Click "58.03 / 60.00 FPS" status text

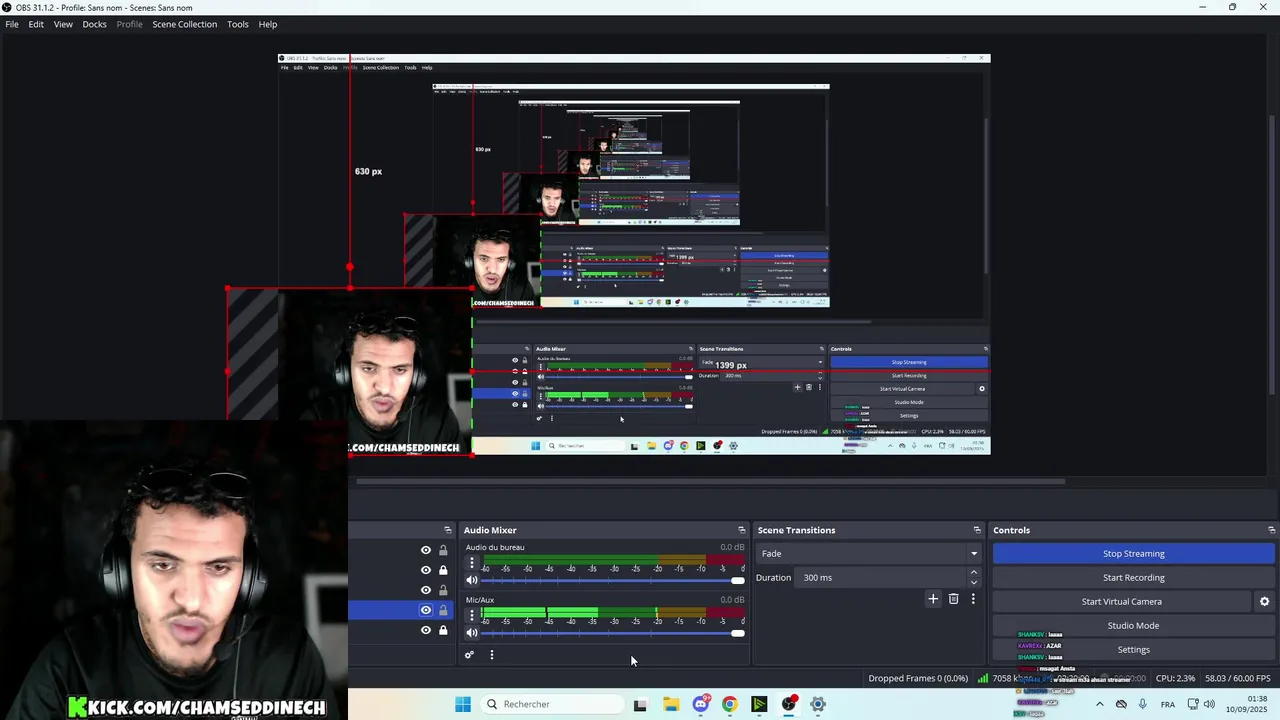pyautogui.click(x=1238, y=678)
